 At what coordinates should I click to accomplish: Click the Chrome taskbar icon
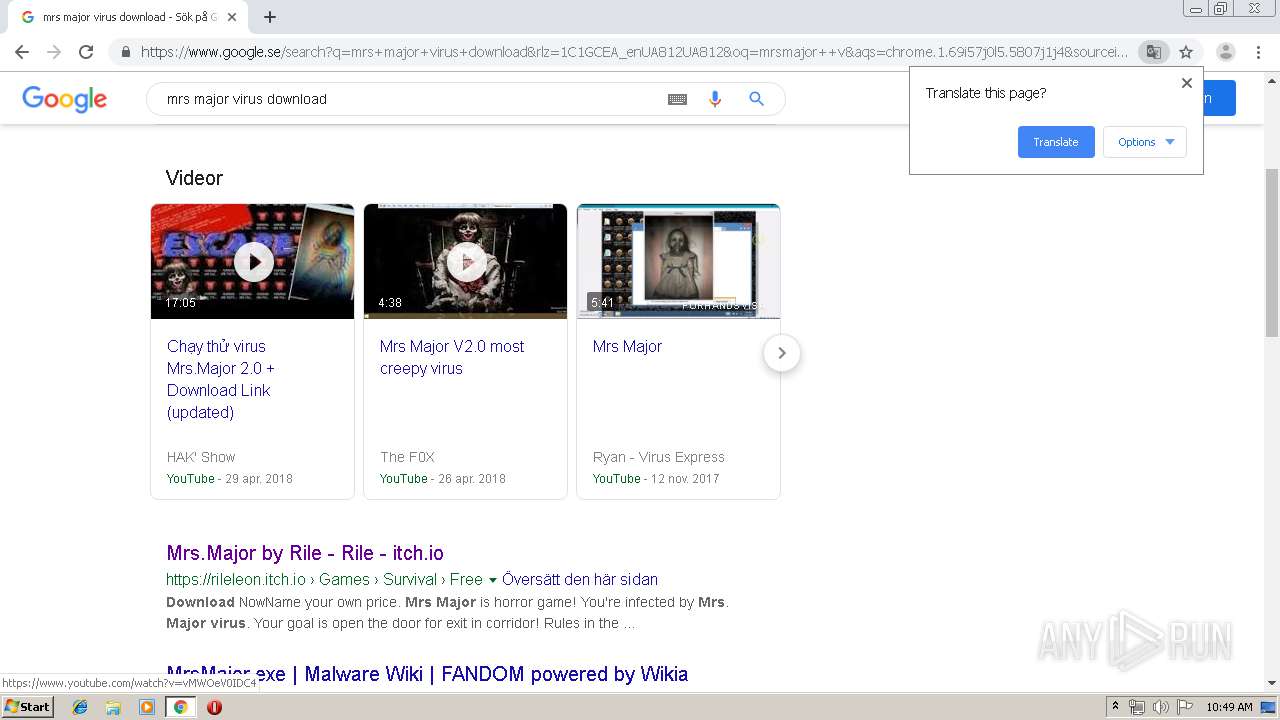point(180,707)
